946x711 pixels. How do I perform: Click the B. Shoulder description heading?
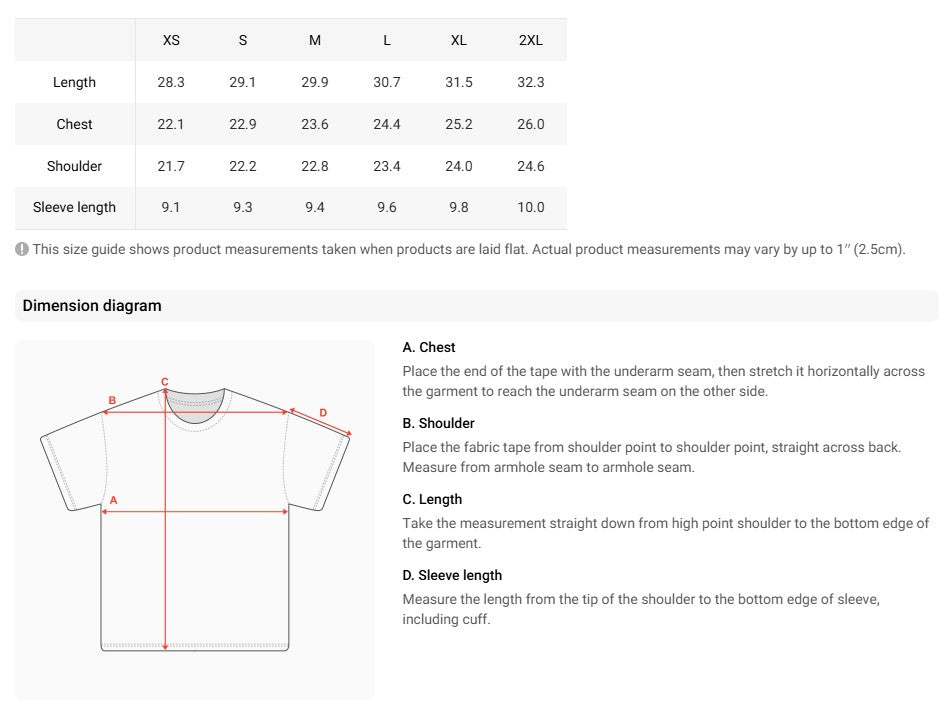(439, 423)
